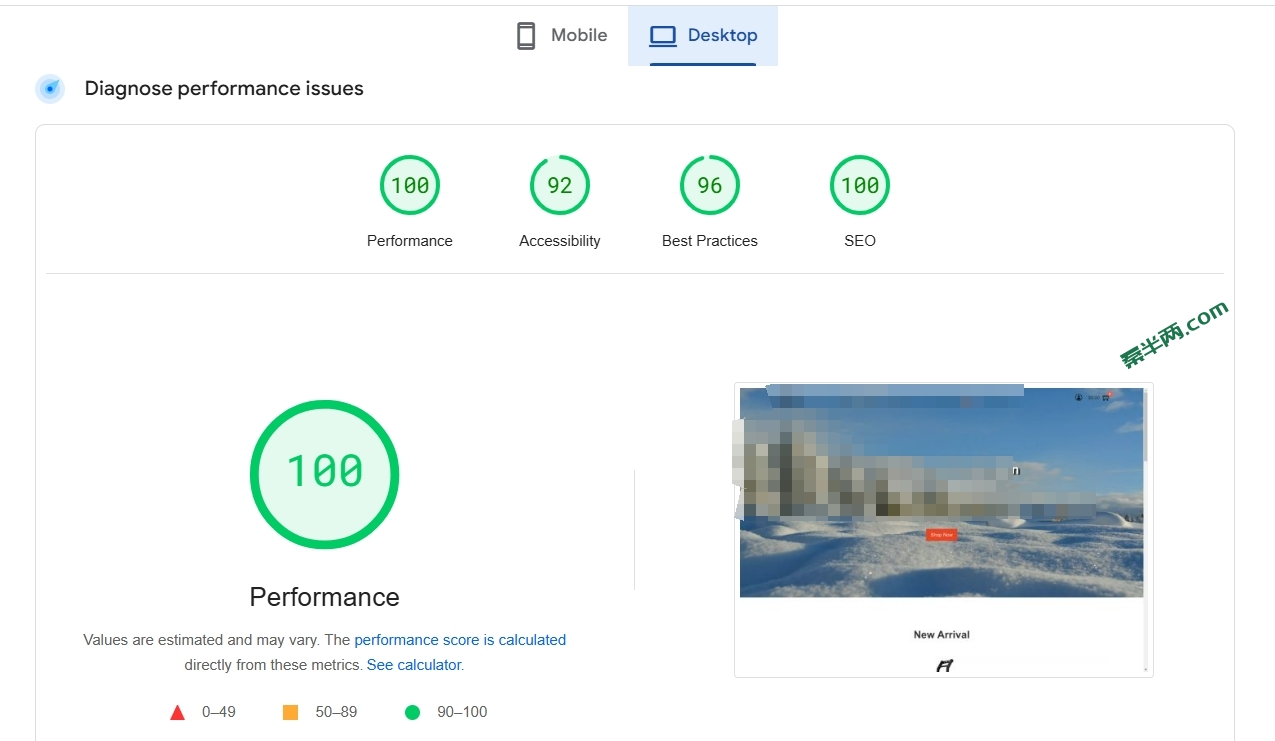Open the Performance 100 score gauge at top
Viewport: 1275px width, 741px height.
pyautogui.click(x=410, y=185)
